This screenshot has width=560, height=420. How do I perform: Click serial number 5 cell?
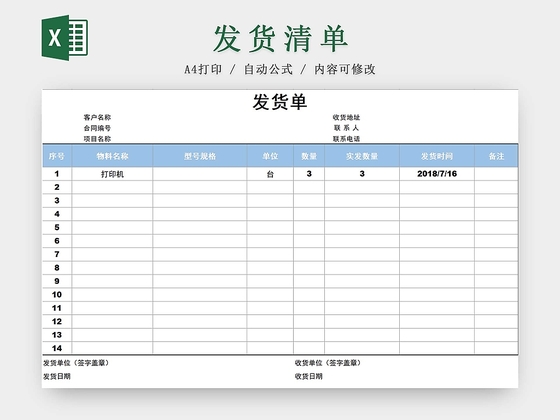(57, 228)
